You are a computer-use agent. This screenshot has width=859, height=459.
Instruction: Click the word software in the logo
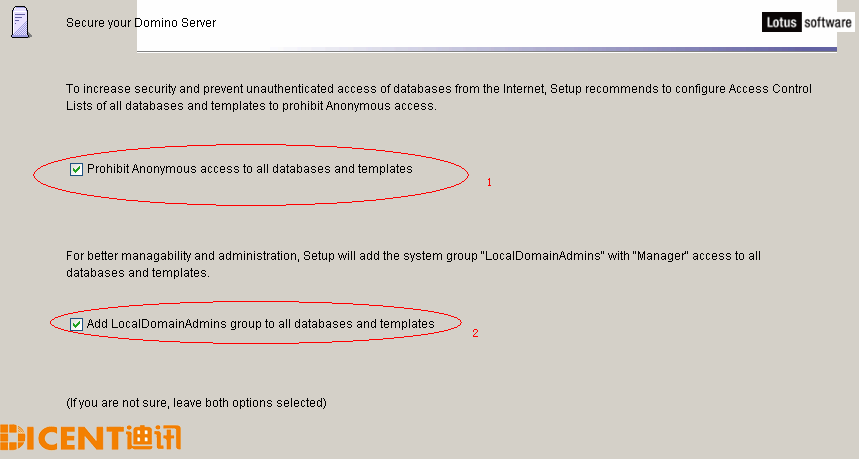tap(828, 22)
